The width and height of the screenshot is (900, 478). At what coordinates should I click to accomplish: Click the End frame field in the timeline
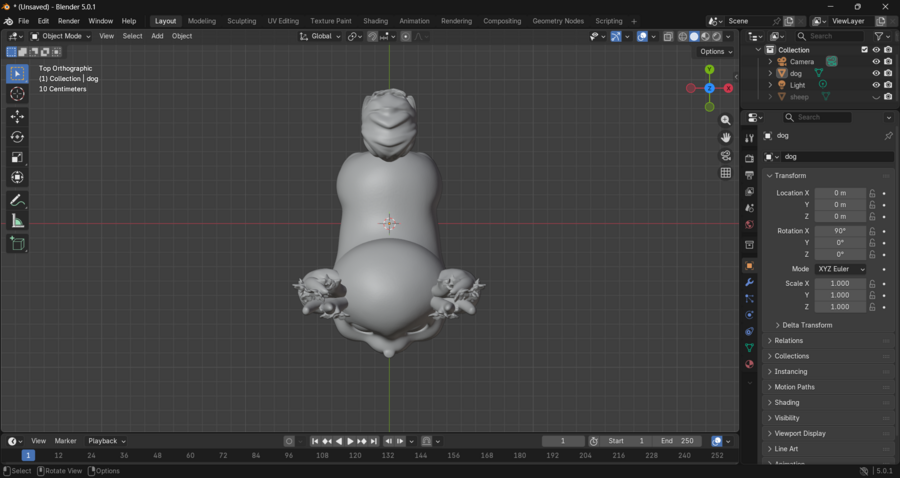tap(678, 441)
